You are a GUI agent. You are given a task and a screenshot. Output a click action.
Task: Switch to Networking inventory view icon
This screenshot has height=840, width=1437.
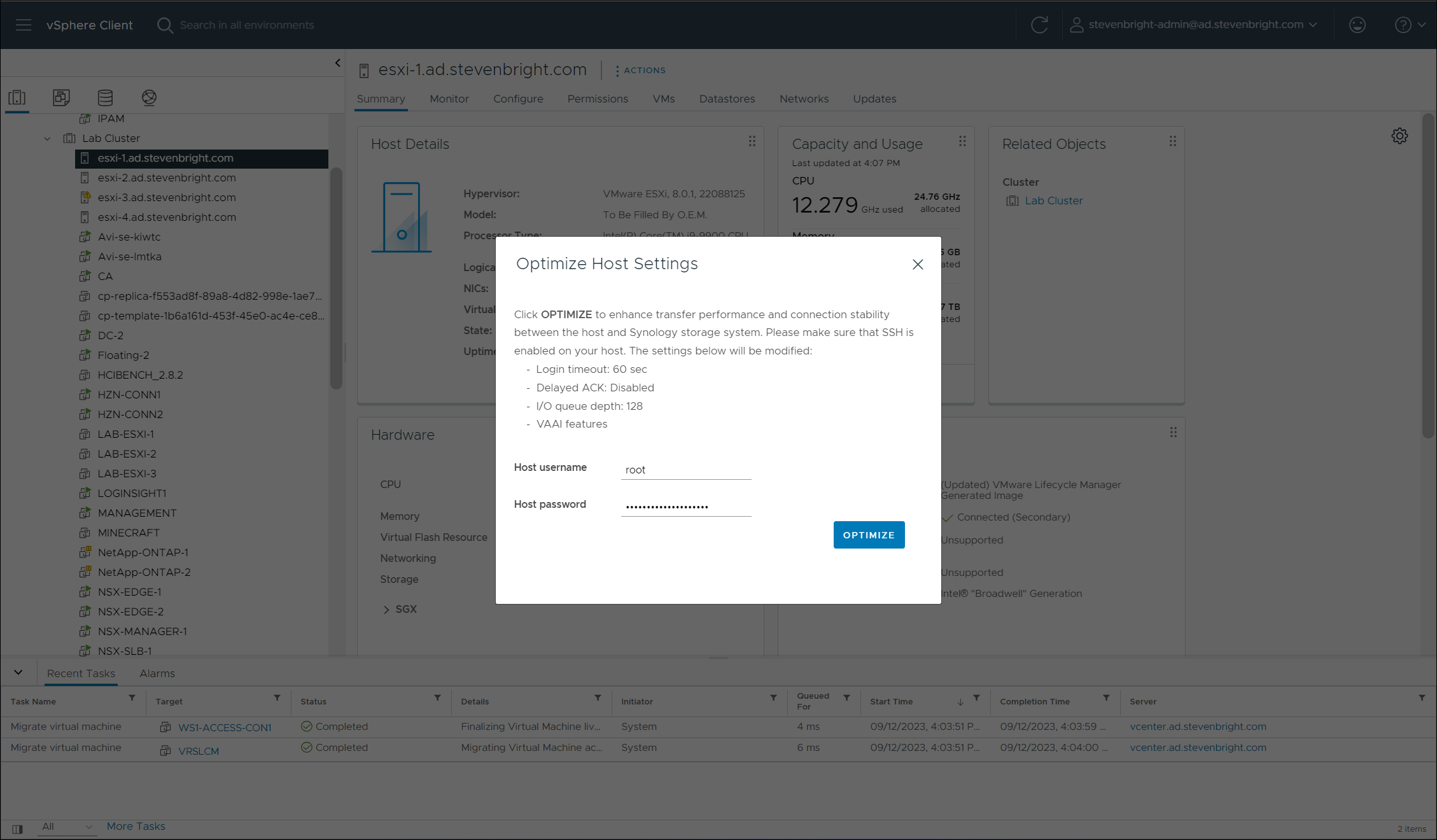point(149,97)
